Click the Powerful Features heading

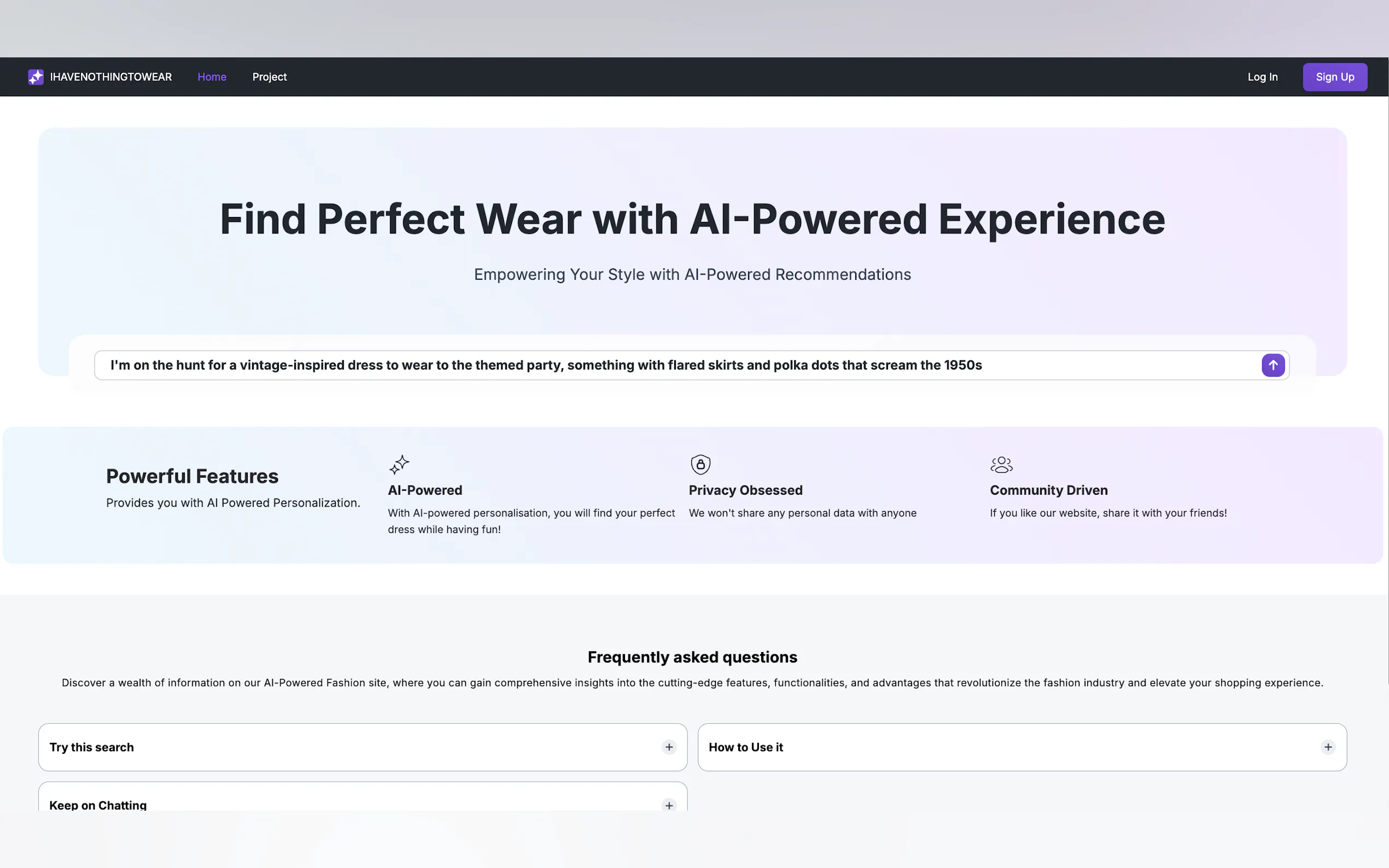(x=192, y=476)
